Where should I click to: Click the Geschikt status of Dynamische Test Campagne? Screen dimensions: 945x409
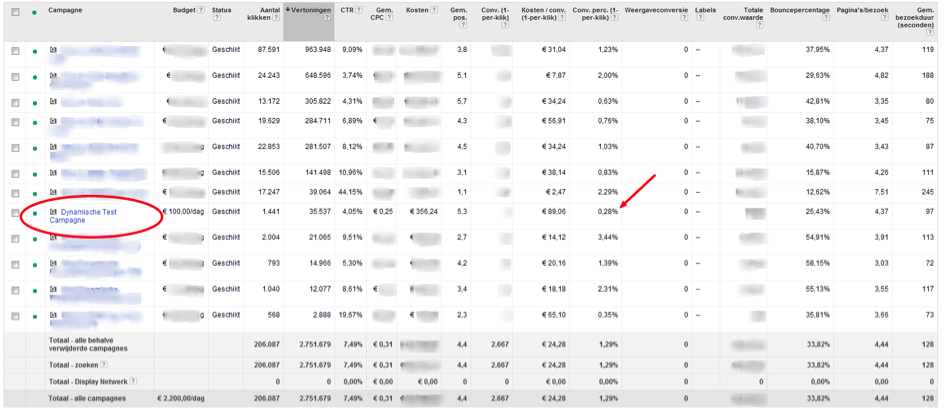point(226,212)
